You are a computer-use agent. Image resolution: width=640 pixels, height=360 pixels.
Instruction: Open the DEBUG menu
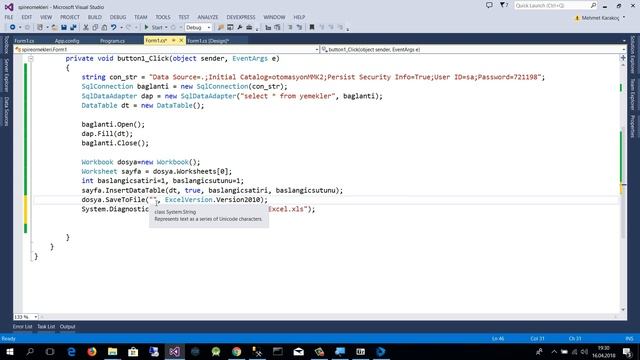pyautogui.click(x=118, y=17)
